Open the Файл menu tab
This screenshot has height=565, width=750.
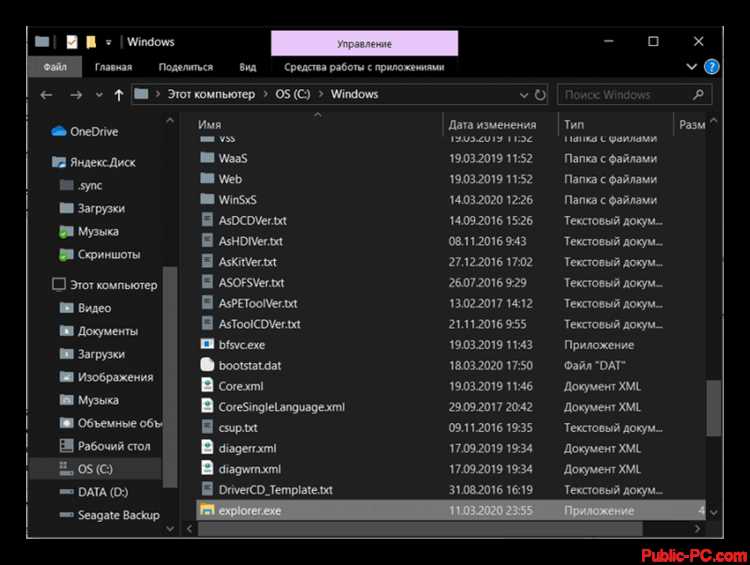point(55,67)
